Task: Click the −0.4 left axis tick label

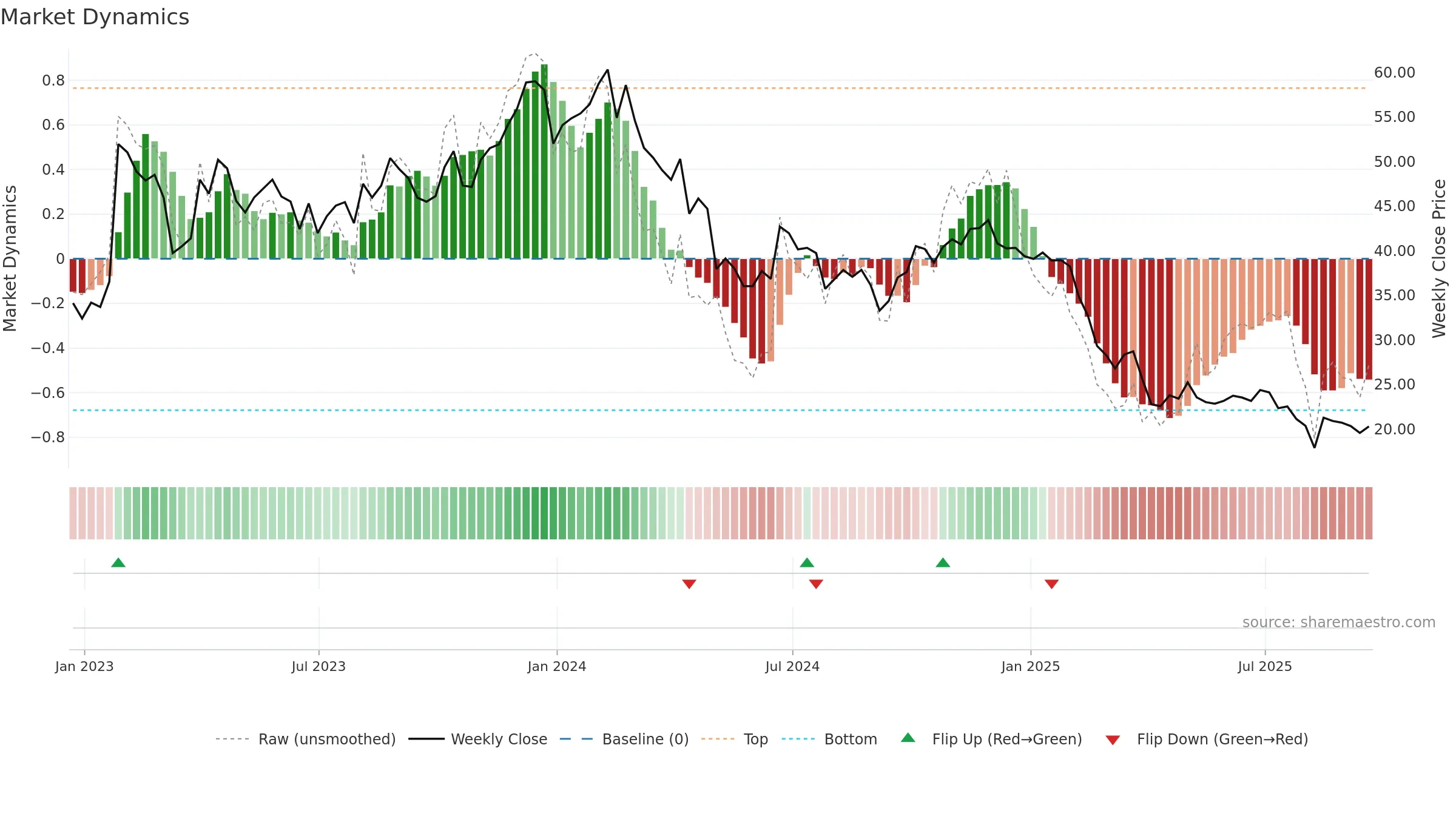Action: 48,348
